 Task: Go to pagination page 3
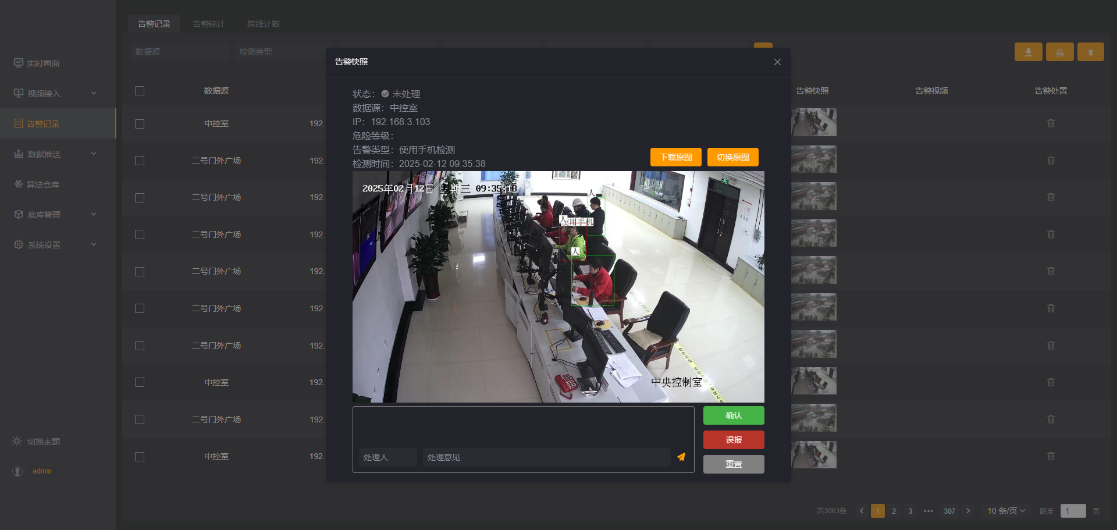(910, 511)
